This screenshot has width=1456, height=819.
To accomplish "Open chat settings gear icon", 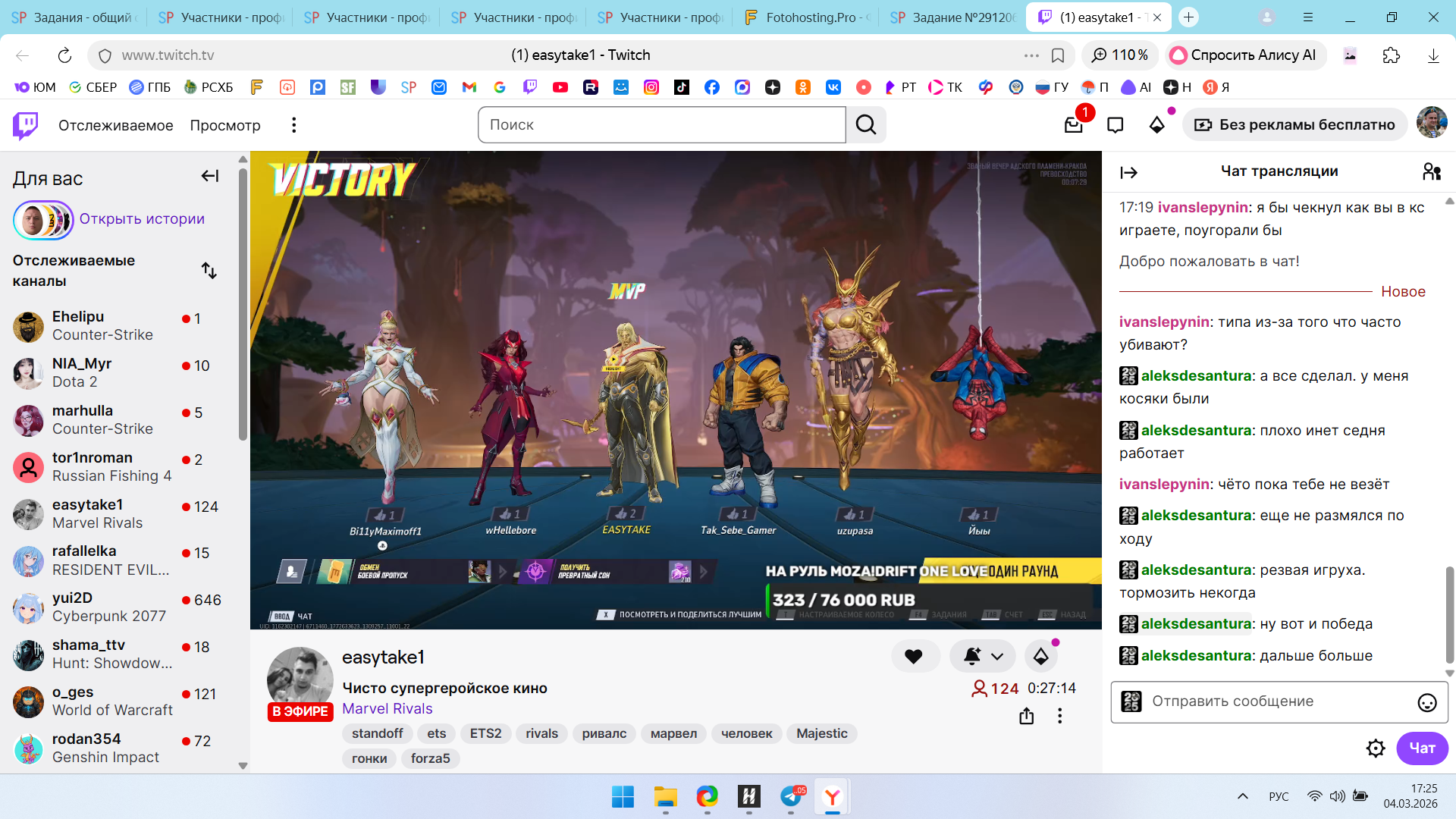I will tap(1375, 748).
